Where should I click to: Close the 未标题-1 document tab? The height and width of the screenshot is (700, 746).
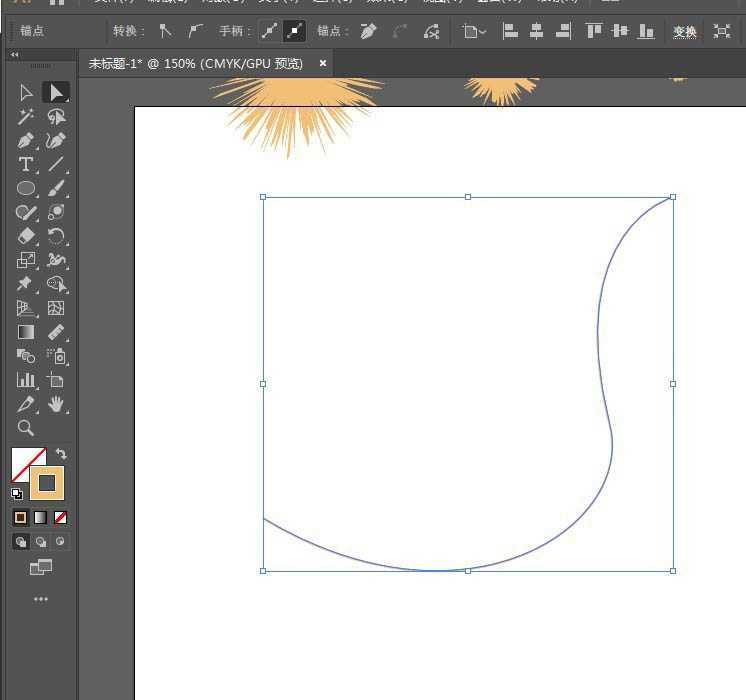tap(323, 63)
